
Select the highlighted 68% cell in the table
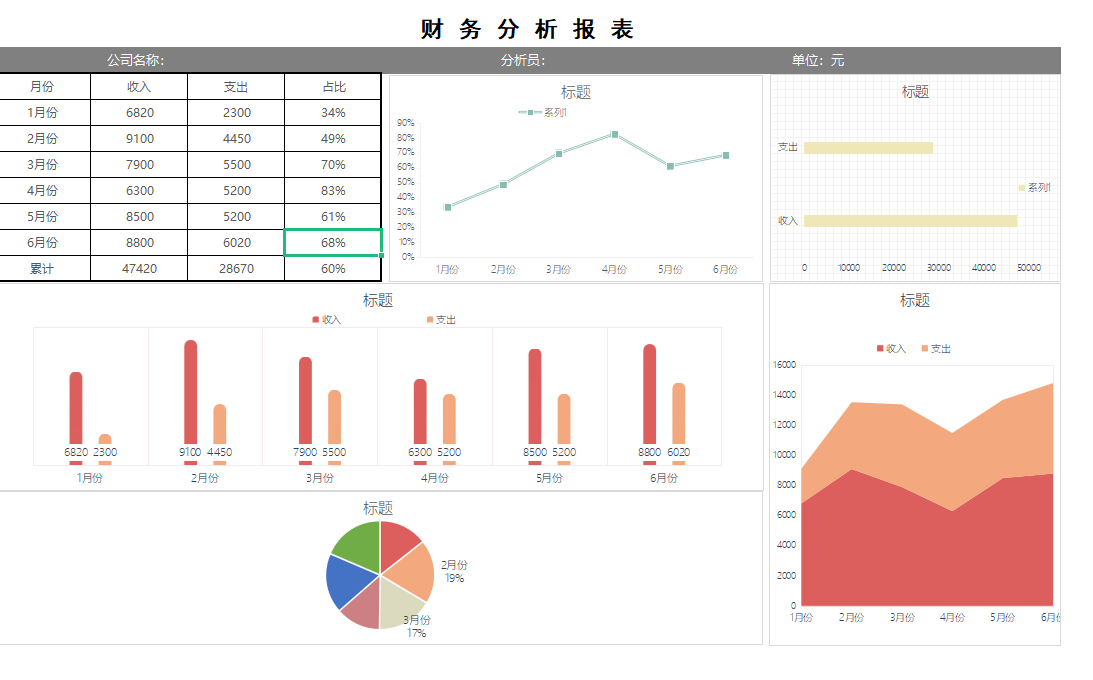click(332, 242)
